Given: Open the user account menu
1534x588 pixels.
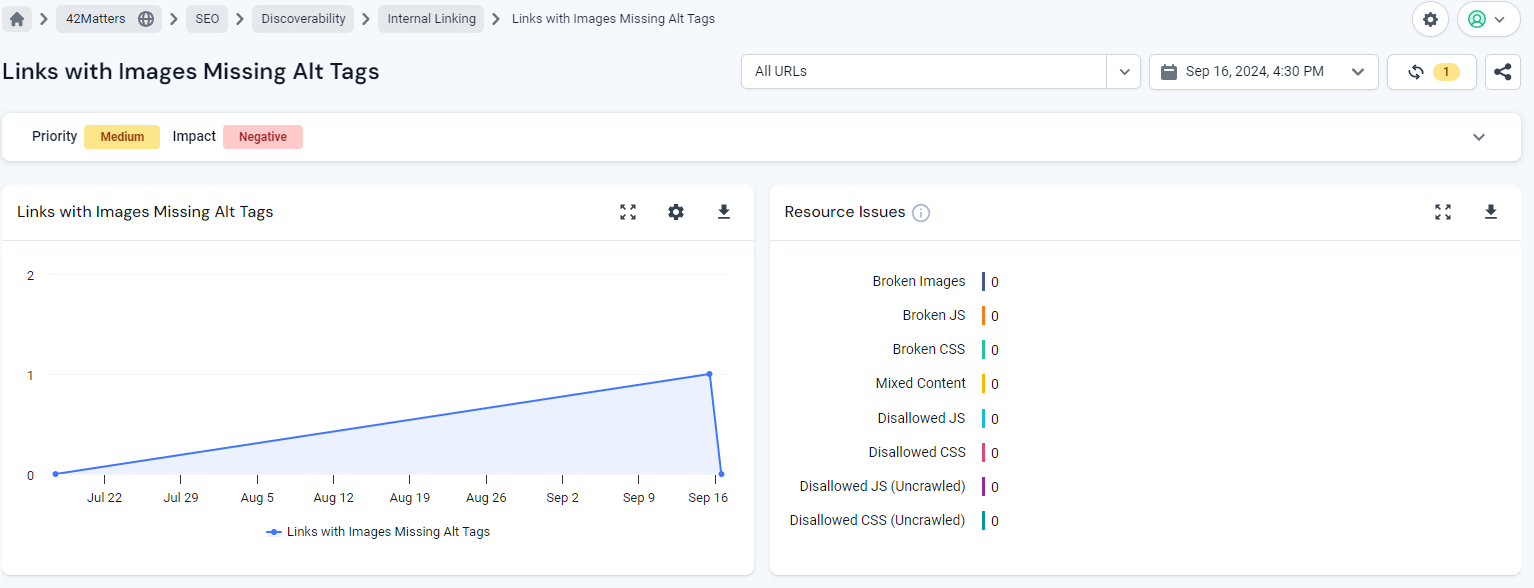Looking at the screenshot, I should click(1488, 19).
